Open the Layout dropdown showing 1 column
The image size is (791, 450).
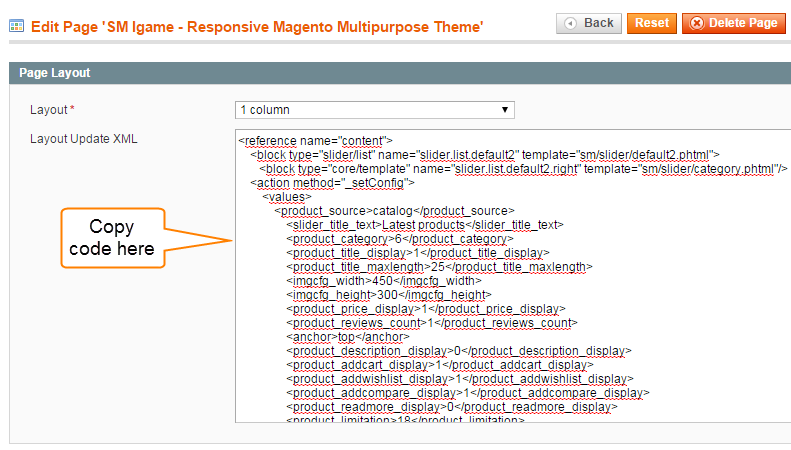[x=374, y=110]
